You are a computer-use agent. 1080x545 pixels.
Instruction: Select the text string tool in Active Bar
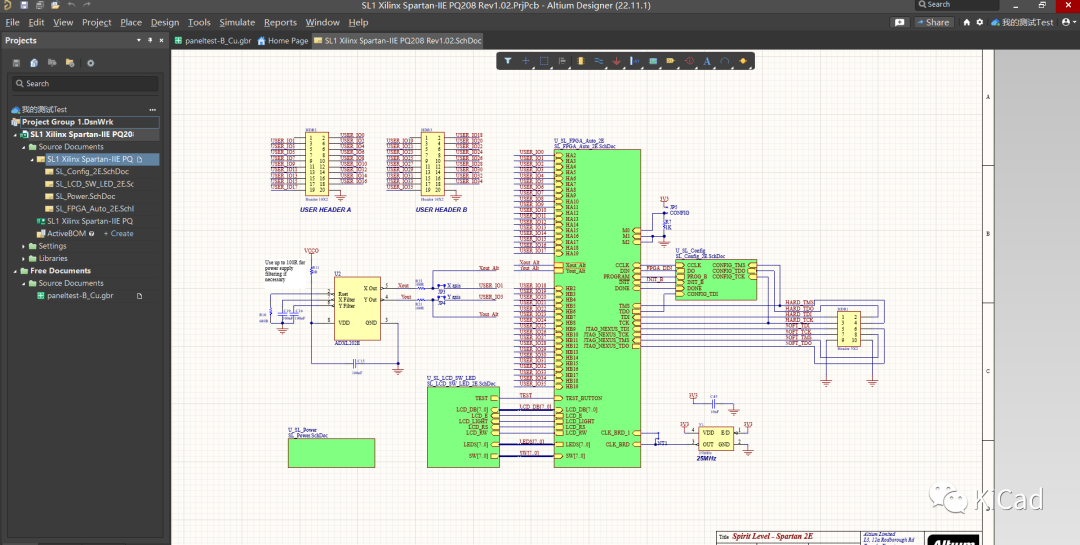click(707, 61)
